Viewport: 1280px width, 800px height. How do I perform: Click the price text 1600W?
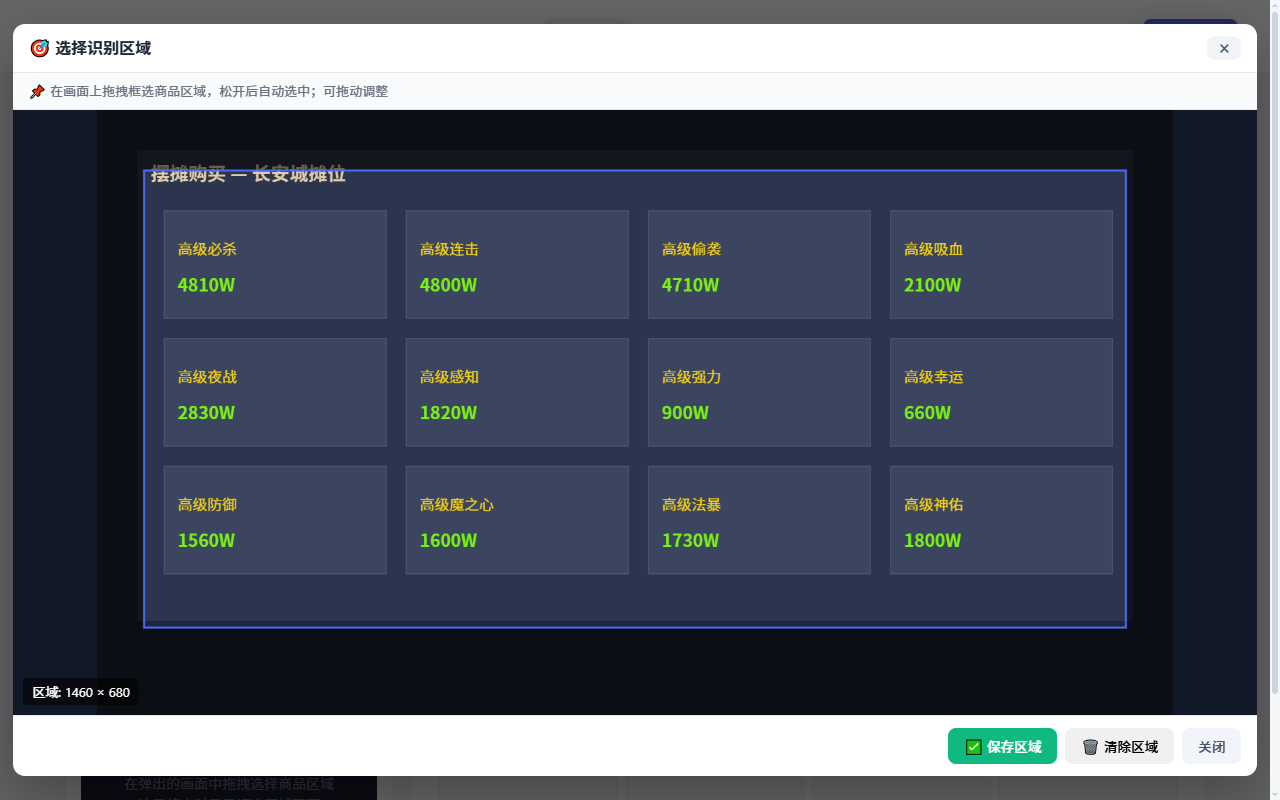coord(448,541)
